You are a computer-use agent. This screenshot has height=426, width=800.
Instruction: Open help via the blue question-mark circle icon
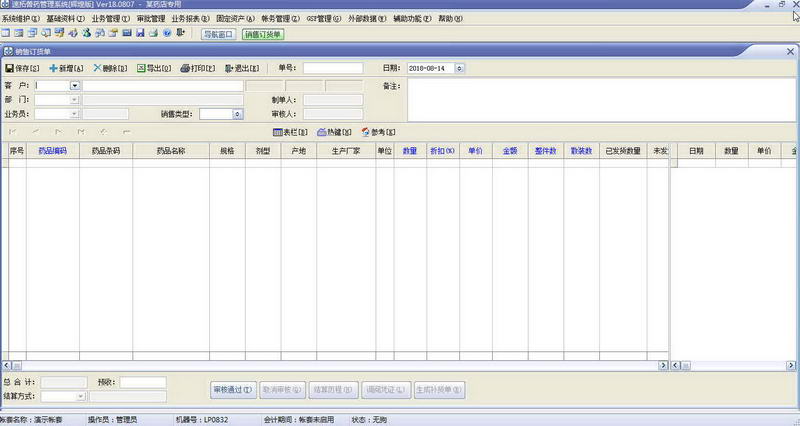point(167,33)
